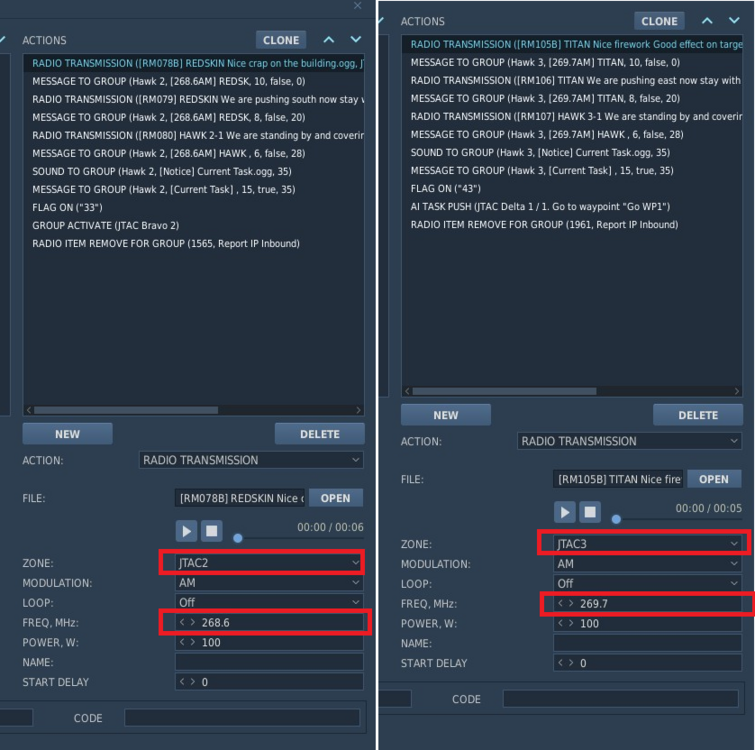
Task: Open the JTAC2 zone dropdown
Action: click(x=269, y=563)
